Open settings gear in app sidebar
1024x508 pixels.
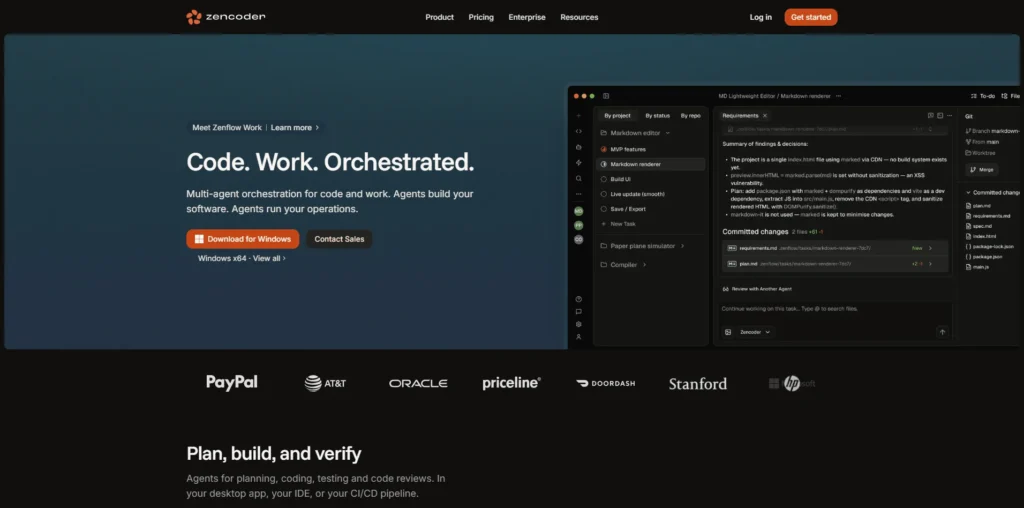tap(578, 325)
